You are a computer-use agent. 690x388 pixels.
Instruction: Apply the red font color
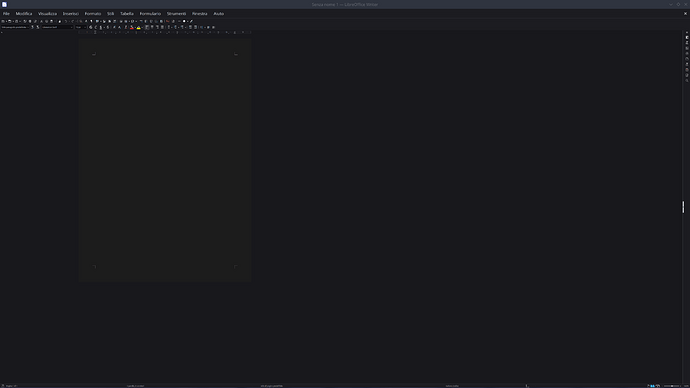[132, 27]
